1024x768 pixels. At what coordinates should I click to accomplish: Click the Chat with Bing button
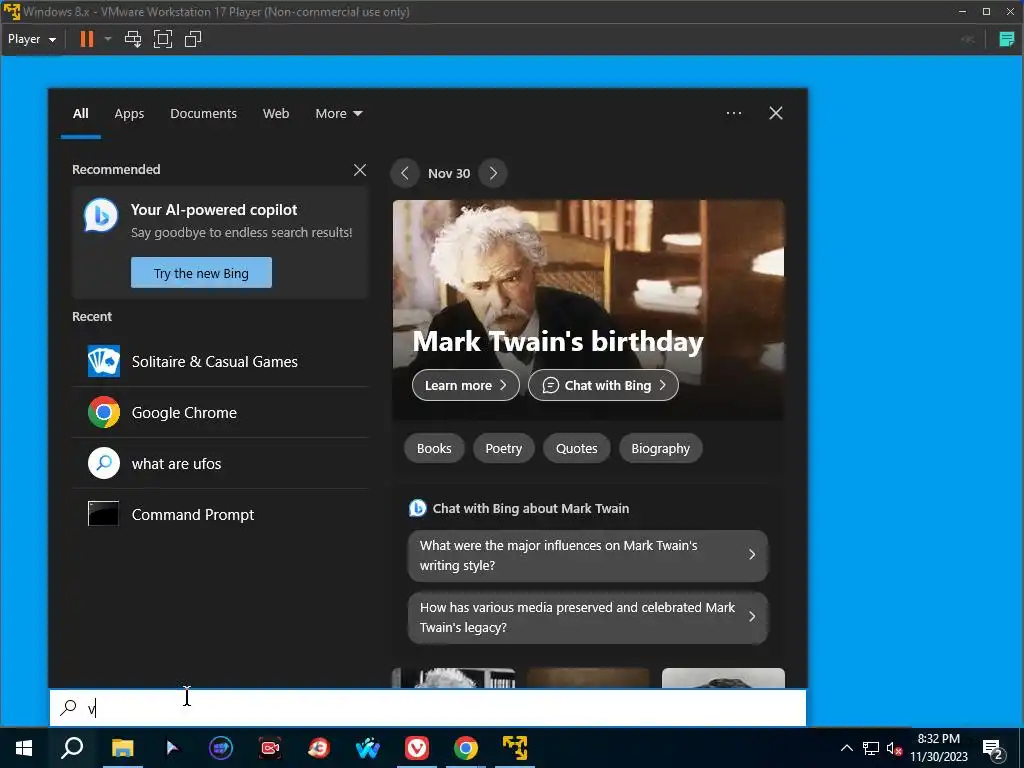tap(603, 385)
